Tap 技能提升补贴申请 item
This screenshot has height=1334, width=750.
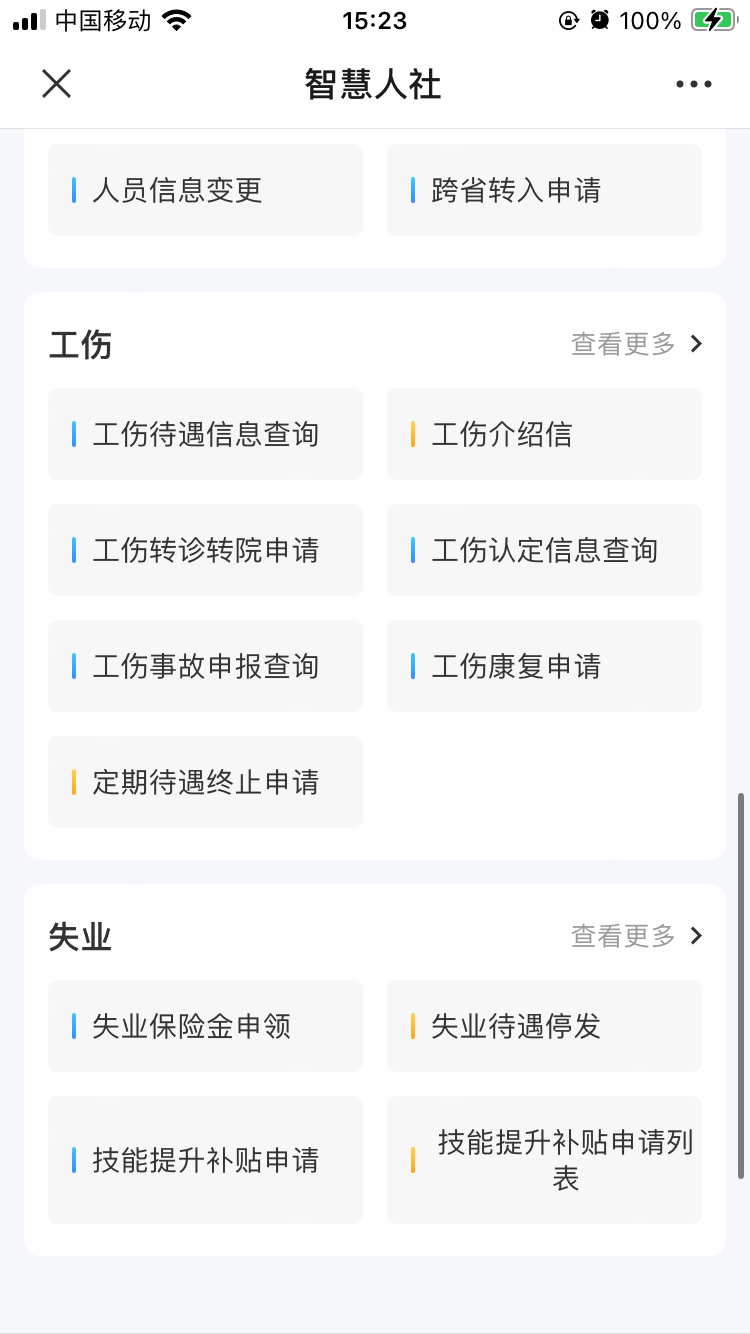point(205,1160)
